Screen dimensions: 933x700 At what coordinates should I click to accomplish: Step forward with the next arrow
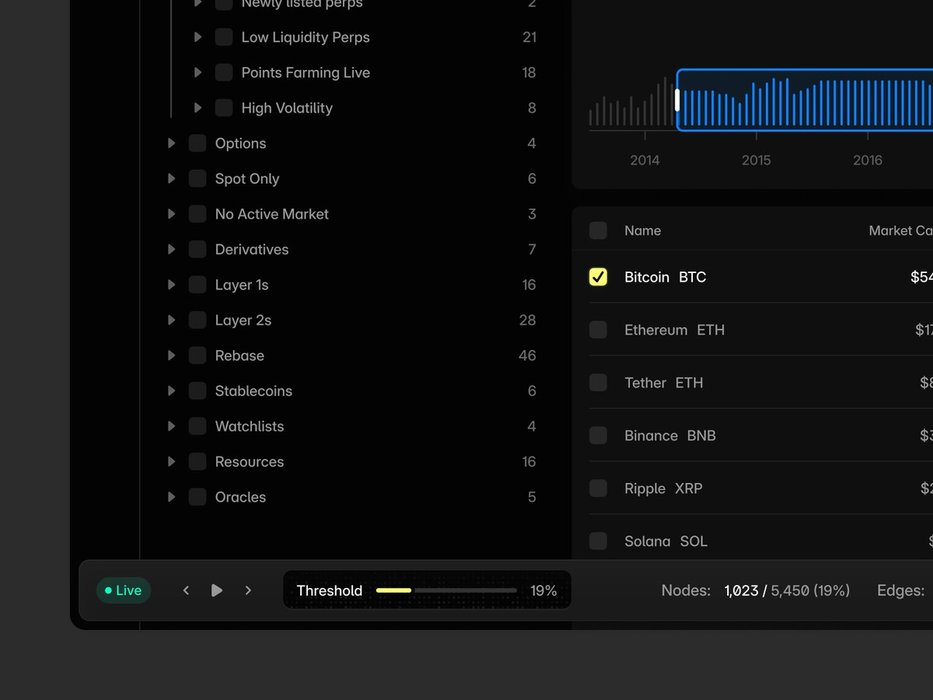248,591
